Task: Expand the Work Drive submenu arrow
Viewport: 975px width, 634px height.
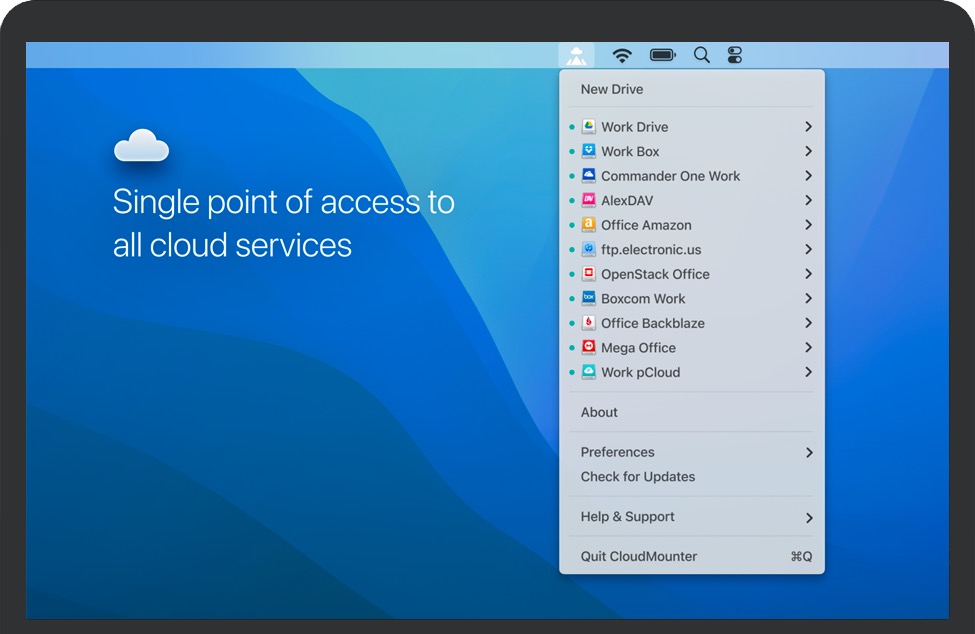Action: click(808, 126)
